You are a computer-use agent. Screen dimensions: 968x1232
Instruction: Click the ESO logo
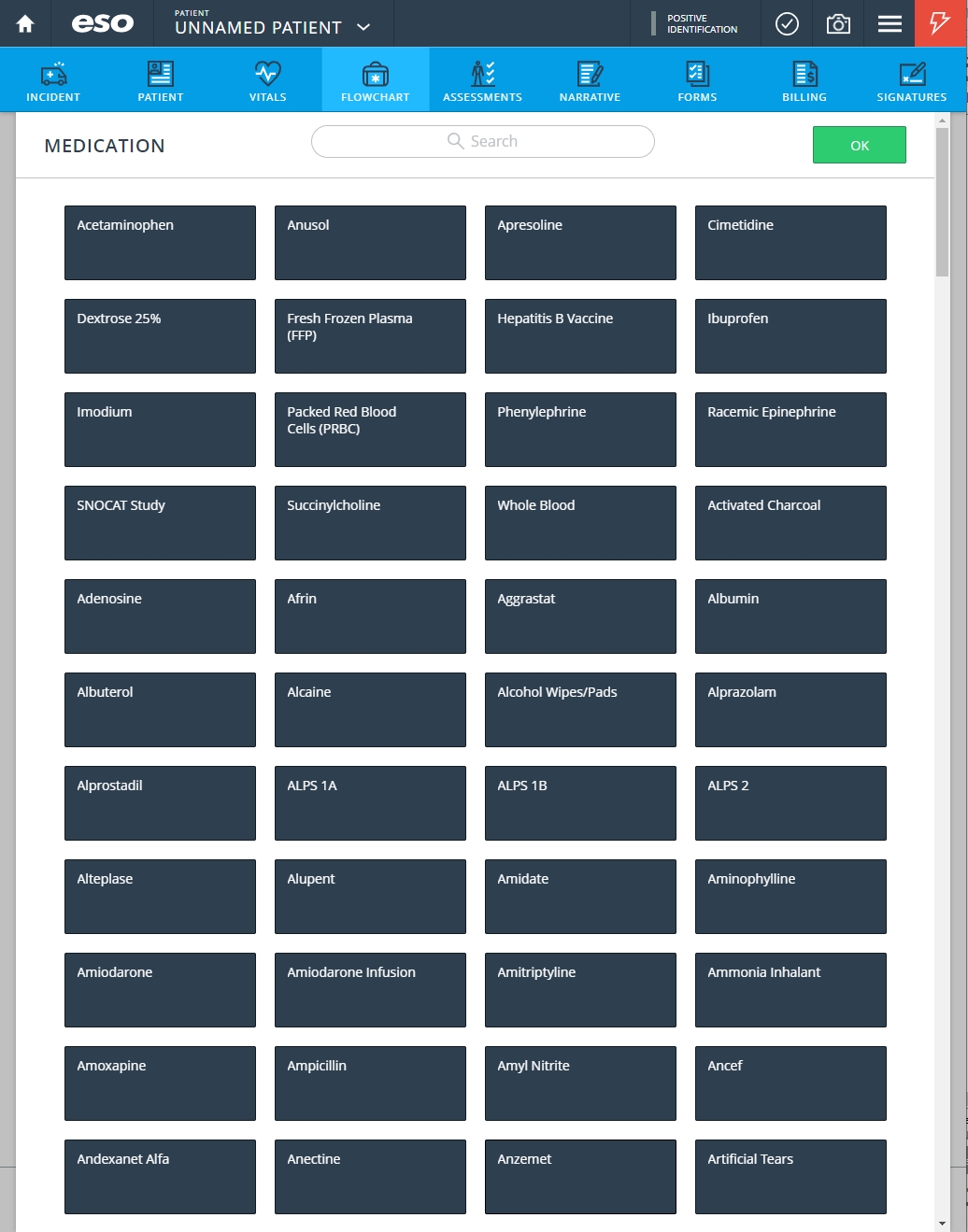point(103,23)
